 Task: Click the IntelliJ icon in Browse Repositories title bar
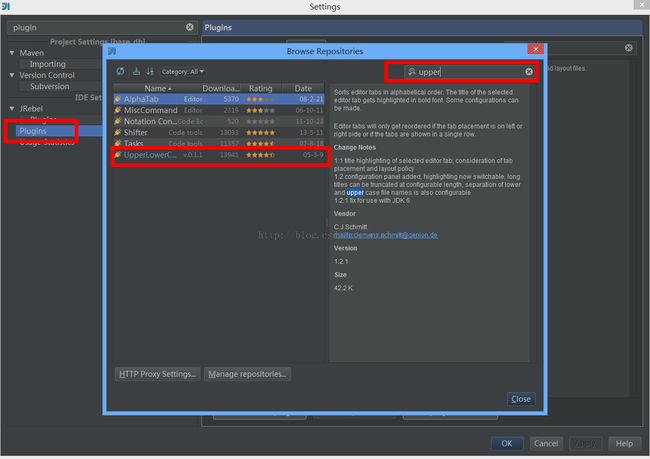pos(112,51)
